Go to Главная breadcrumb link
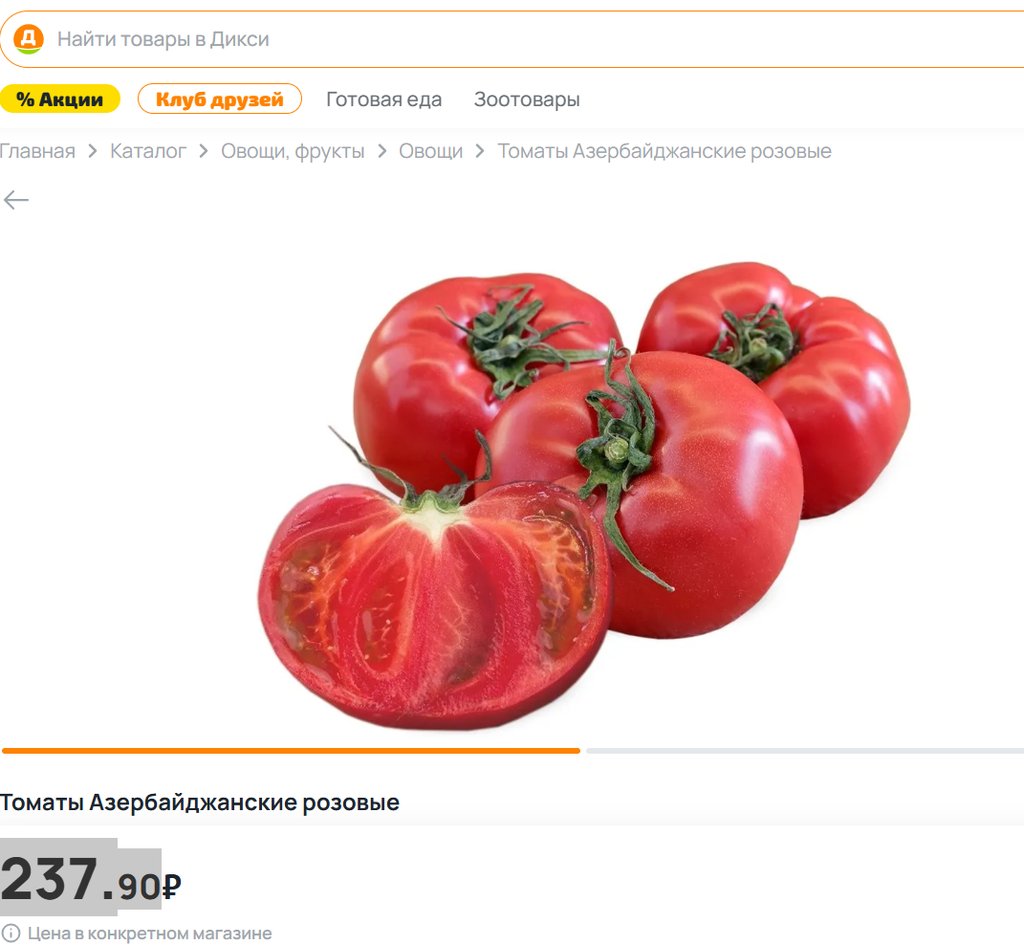Screen dimensions: 1024x945 [x=37, y=152]
